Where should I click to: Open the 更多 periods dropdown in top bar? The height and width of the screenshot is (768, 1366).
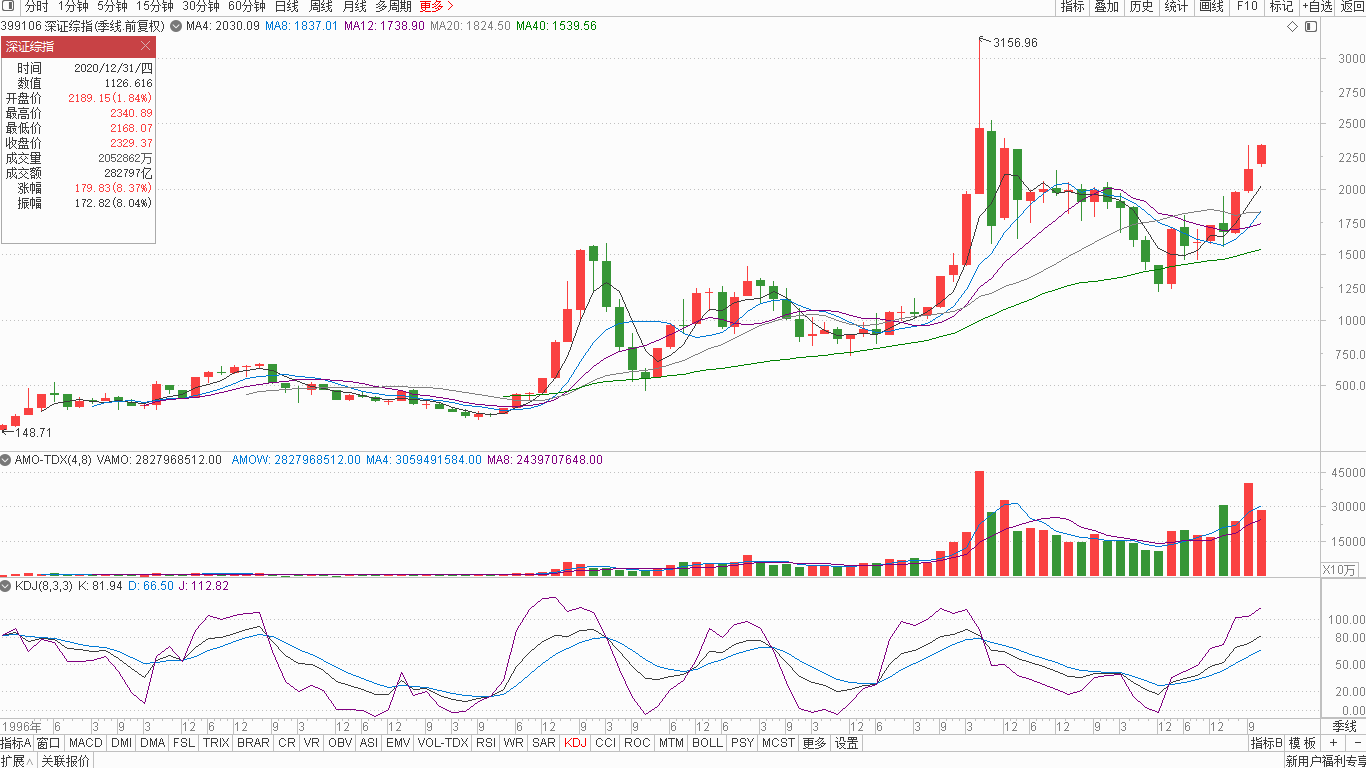[435, 6]
